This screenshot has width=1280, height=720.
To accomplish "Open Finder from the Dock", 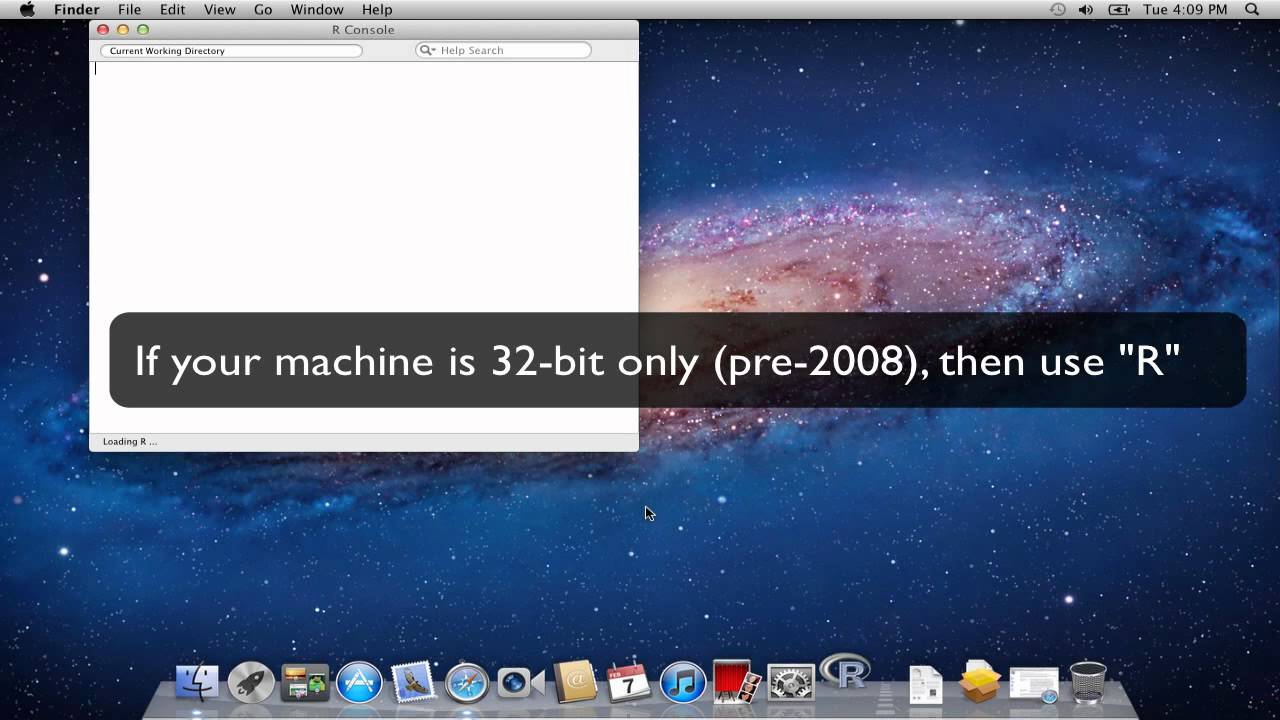I will [197, 683].
